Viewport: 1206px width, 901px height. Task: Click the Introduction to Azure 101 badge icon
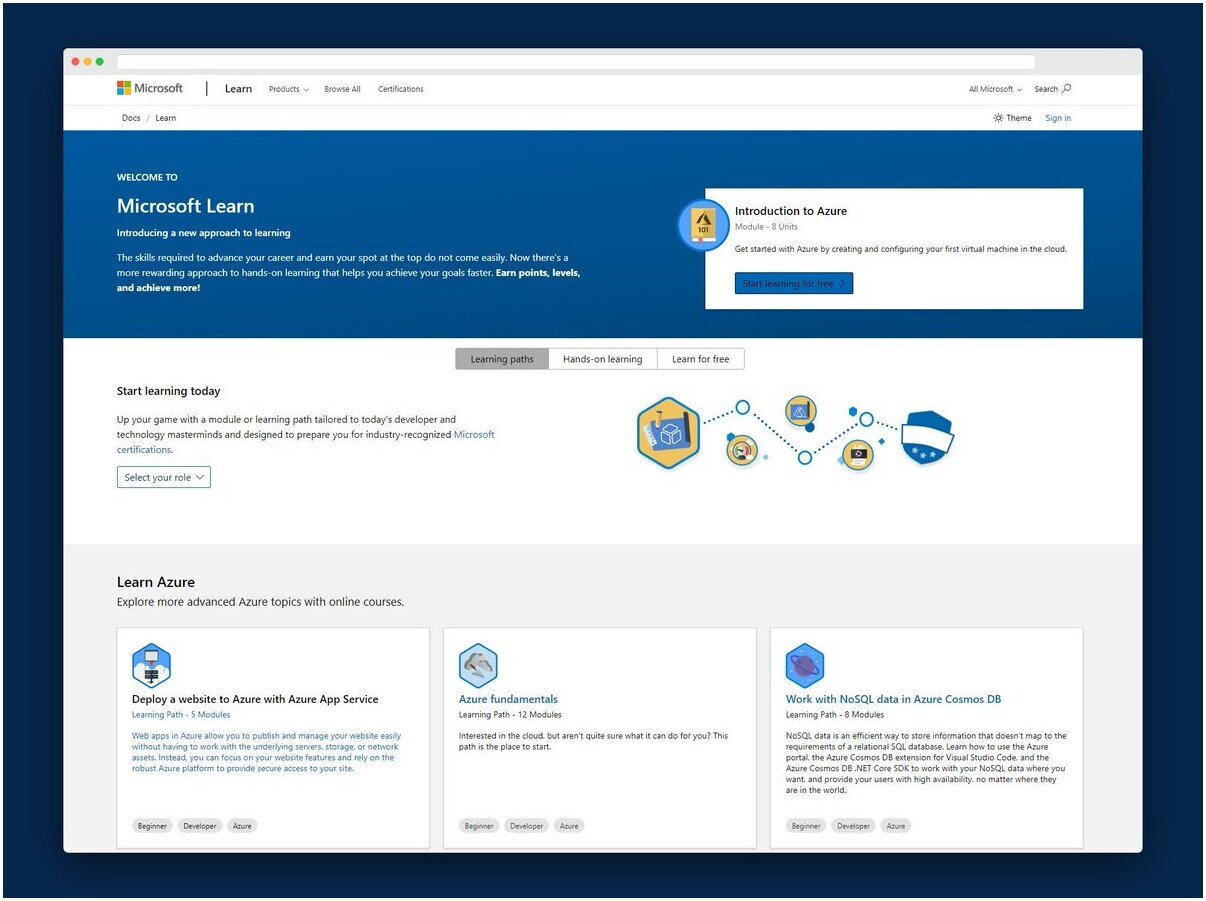coord(703,225)
